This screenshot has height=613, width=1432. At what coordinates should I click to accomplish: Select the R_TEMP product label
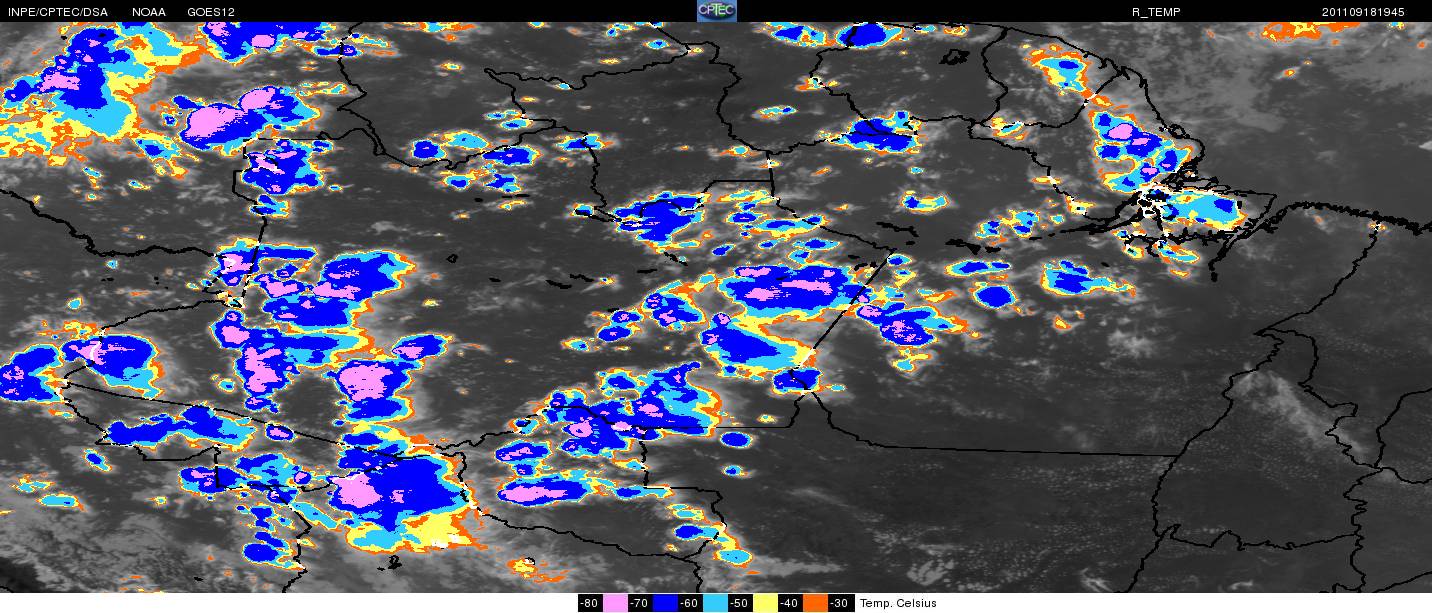coord(1156,12)
